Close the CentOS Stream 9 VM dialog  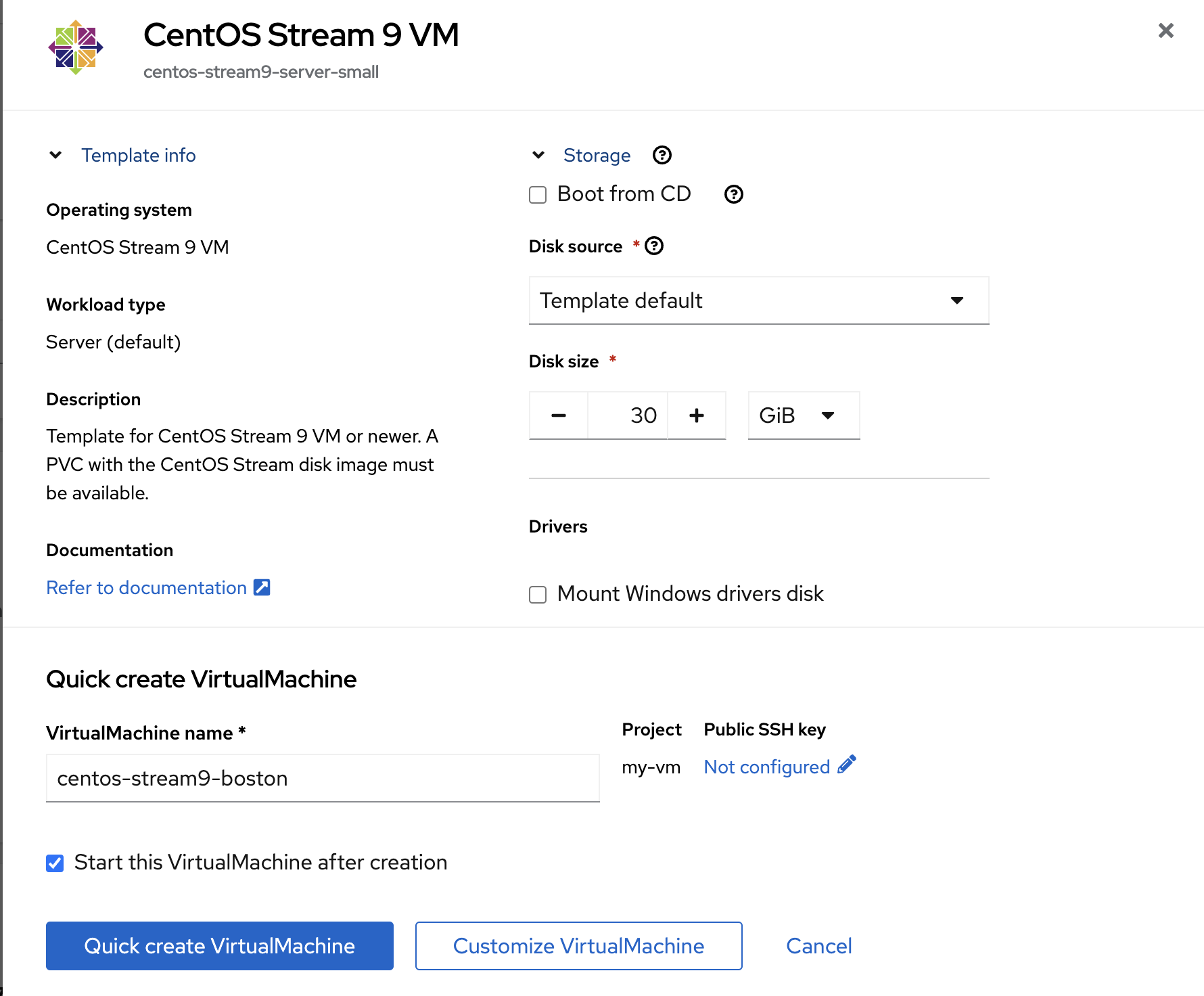1165,30
